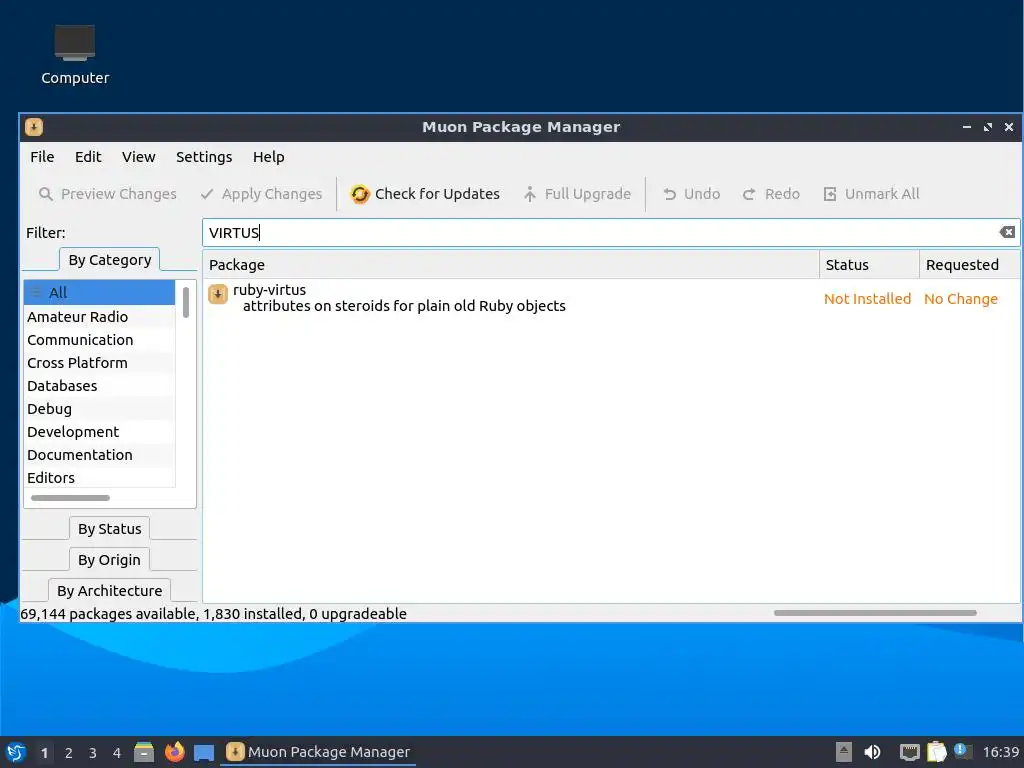Image resolution: width=1024 pixels, height=768 pixels.
Task: Sort by the Requested column header
Action: point(970,264)
